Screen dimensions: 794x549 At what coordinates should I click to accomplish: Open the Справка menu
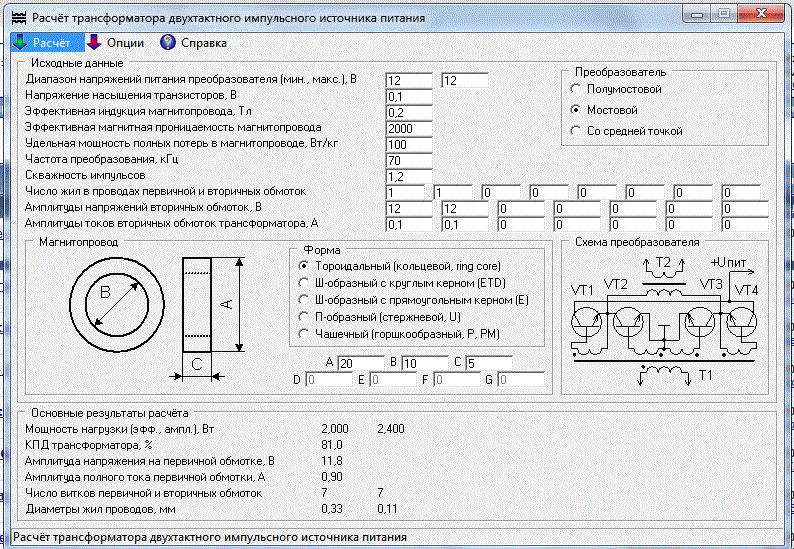(x=194, y=43)
